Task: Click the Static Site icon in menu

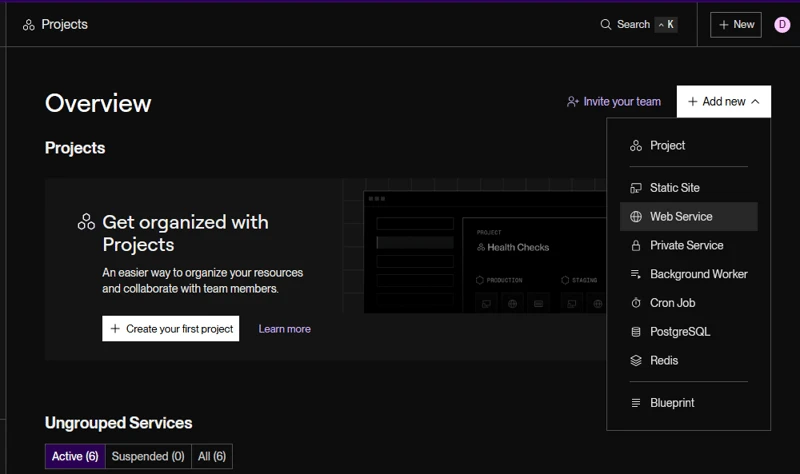Action: point(636,188)
